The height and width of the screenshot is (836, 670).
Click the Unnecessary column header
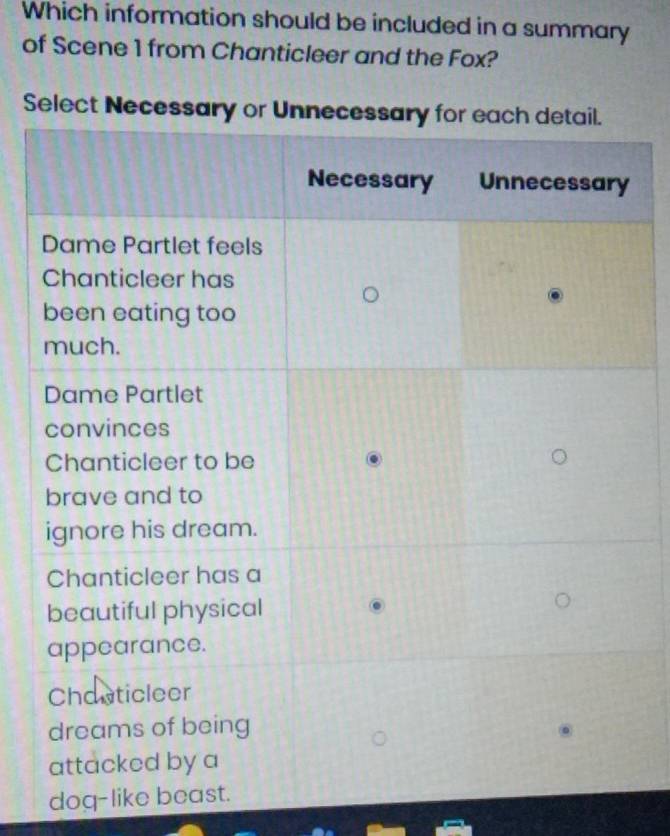554,182
